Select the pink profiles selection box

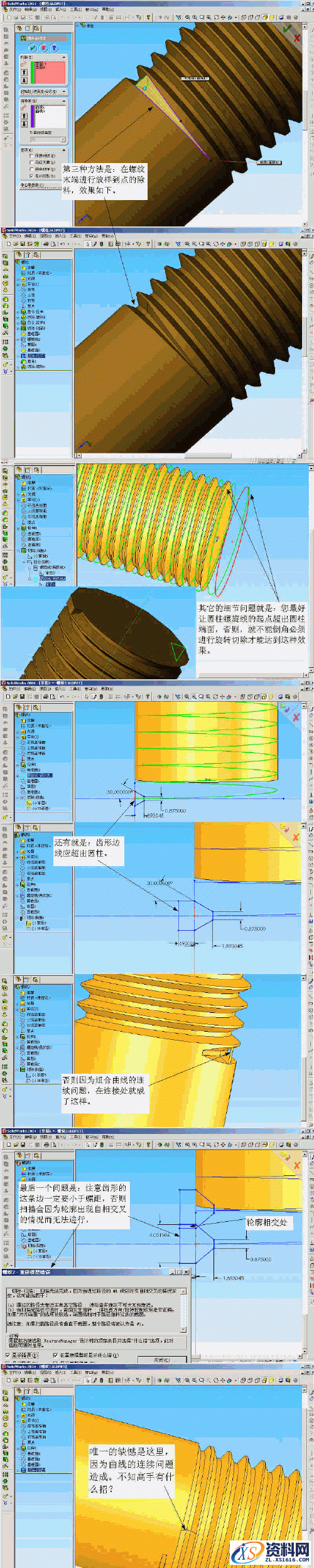point(50,72)
